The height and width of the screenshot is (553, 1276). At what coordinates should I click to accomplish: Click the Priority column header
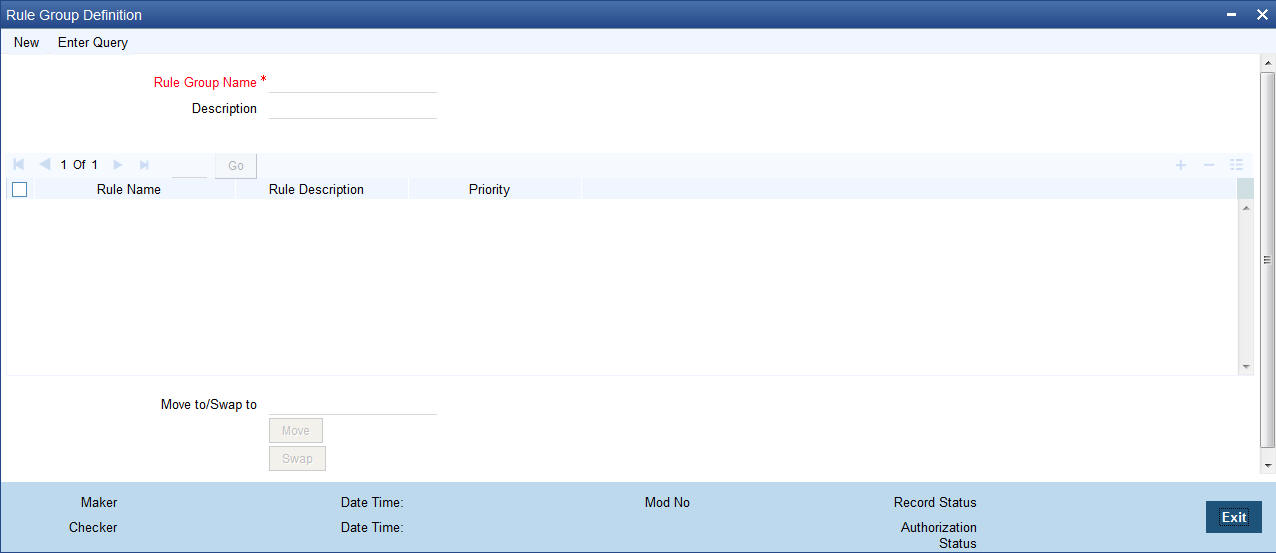coord(489,189)
